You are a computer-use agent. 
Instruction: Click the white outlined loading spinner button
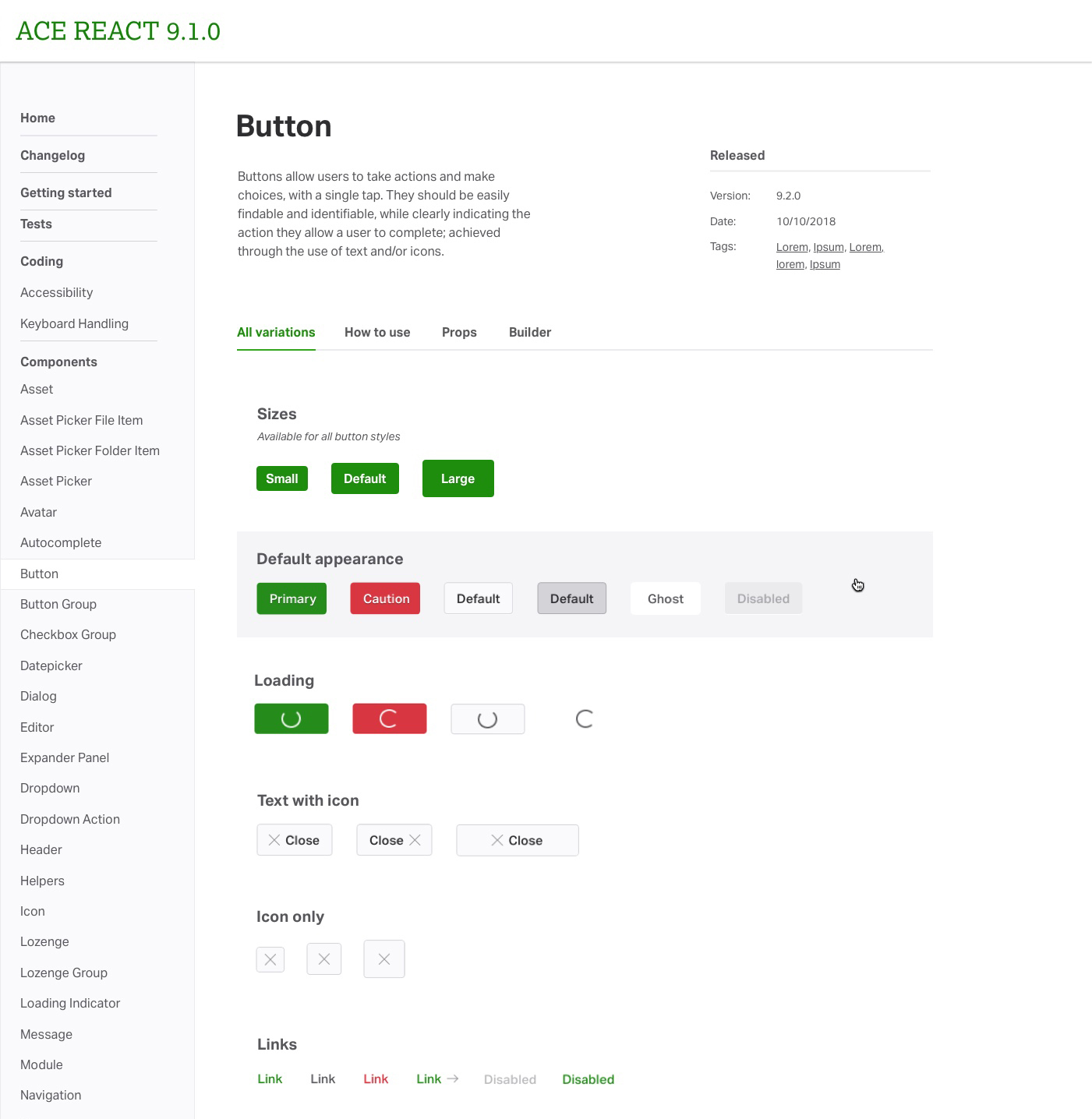(488, 718)
